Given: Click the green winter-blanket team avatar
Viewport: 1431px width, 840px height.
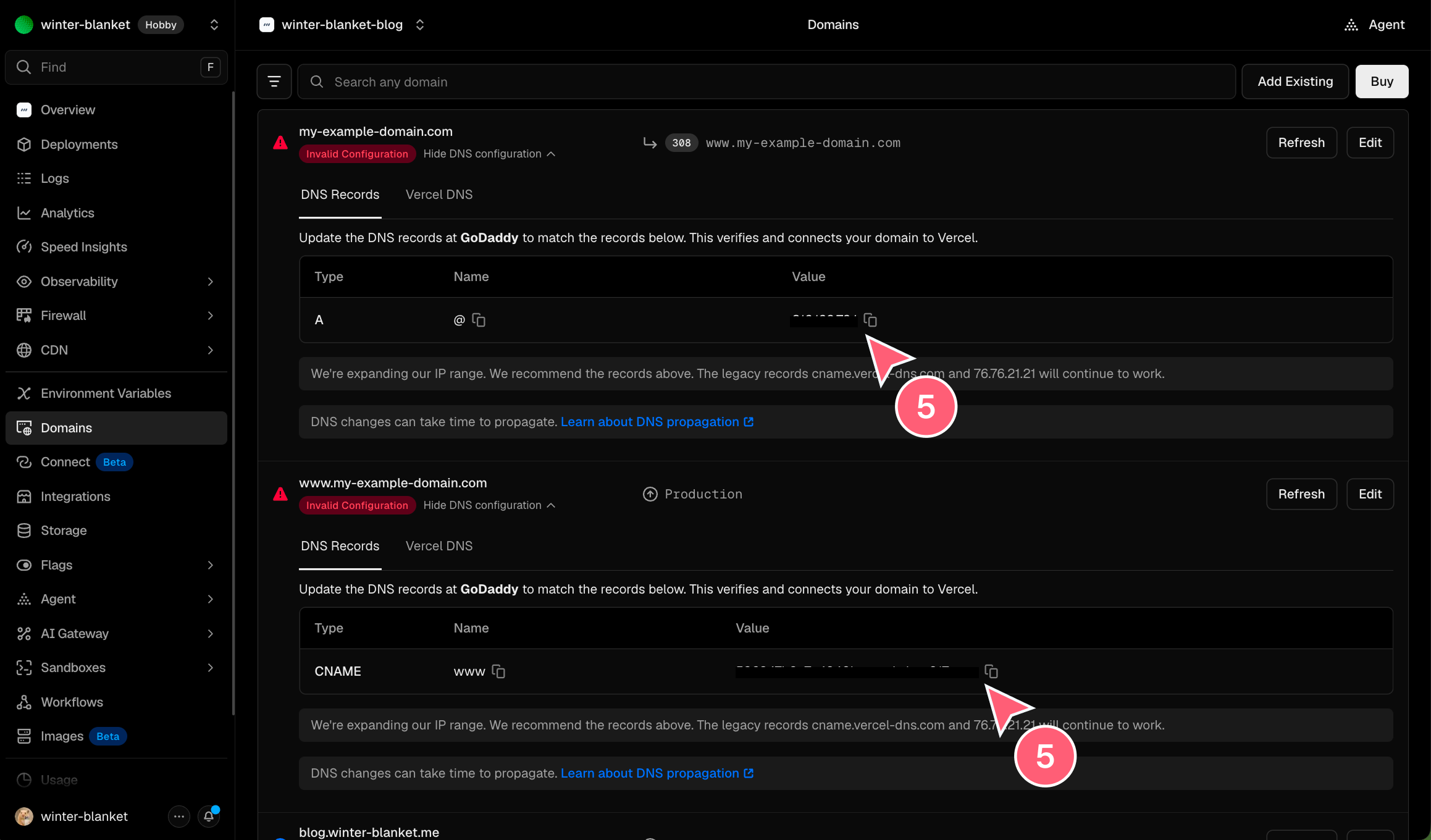Looking at the screenshot, I should (x=24, y=25).
